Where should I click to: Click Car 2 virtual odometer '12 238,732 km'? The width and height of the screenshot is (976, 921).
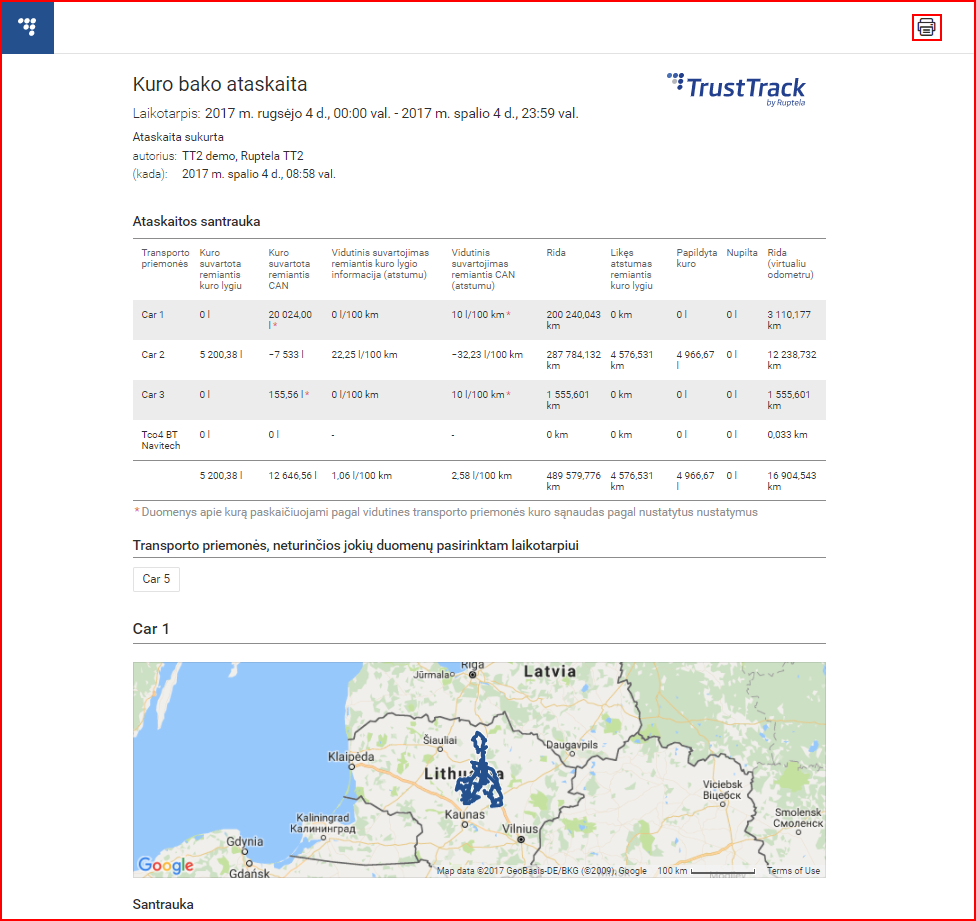792,360
